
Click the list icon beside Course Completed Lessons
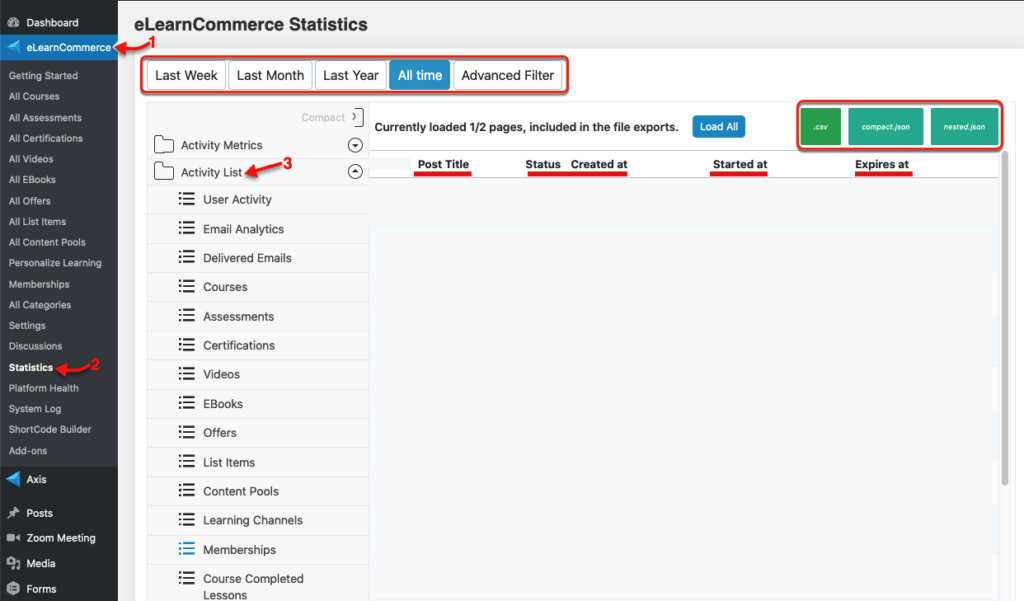[187, 577]
